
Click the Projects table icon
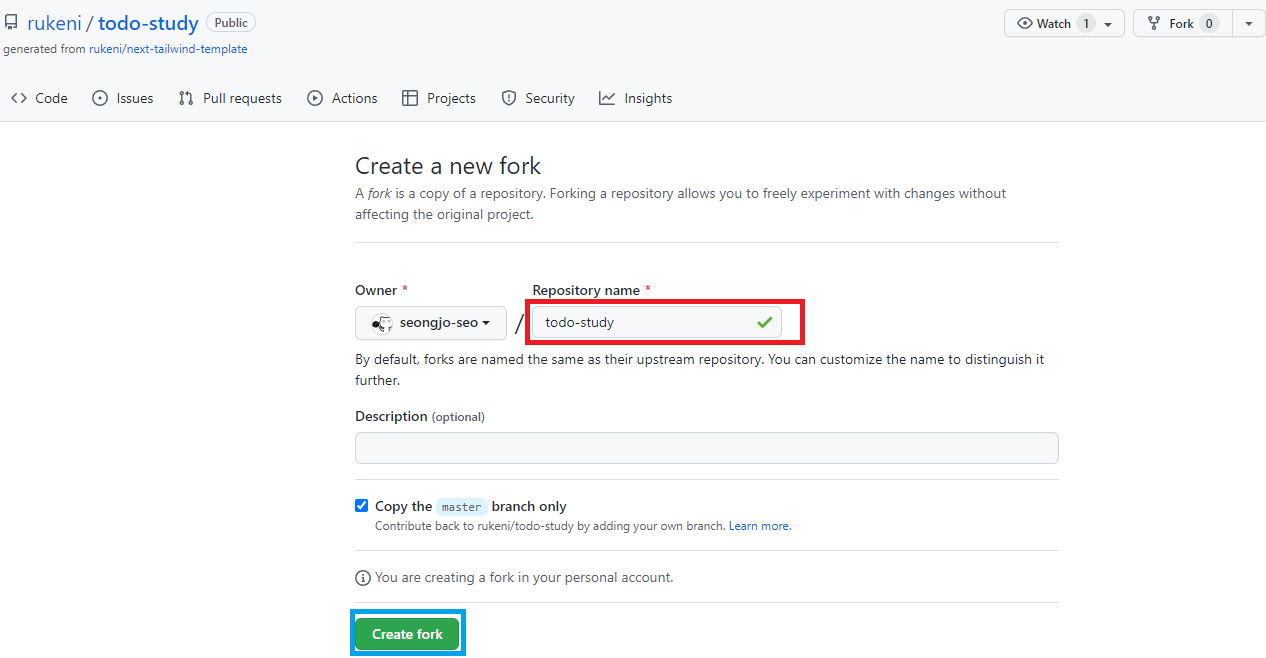tap(410, 98)
